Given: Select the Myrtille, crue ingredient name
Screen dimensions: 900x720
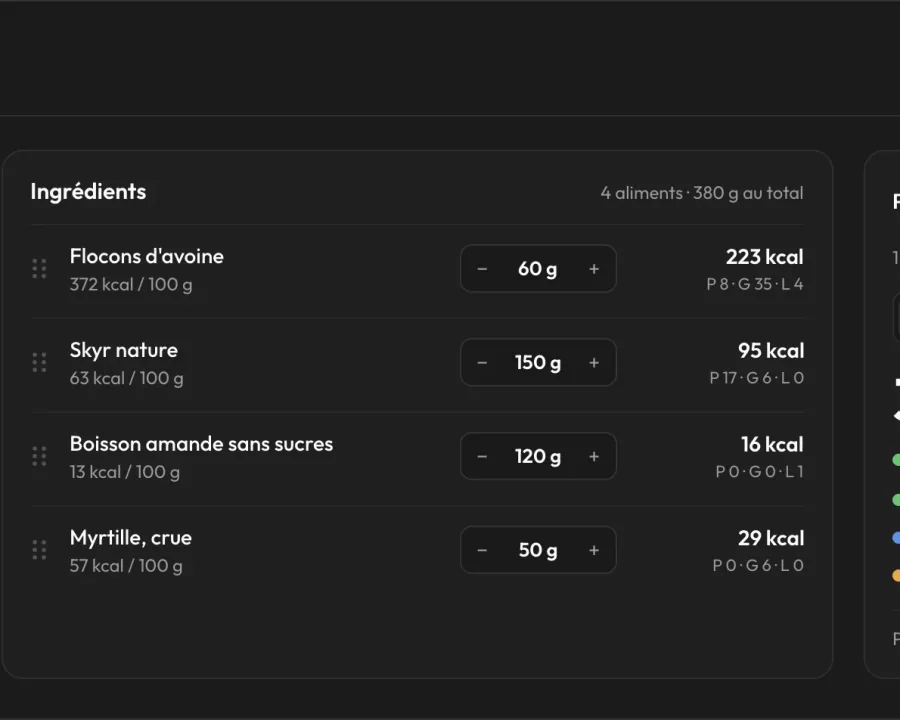Looking at the screenshot, I should coord(131,538).
